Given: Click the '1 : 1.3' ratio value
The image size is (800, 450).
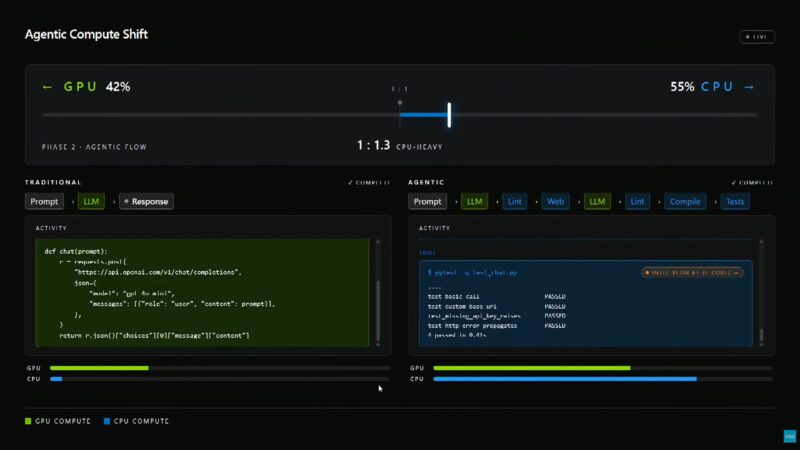Looking at the screenshot, I should tap(373, 145).
